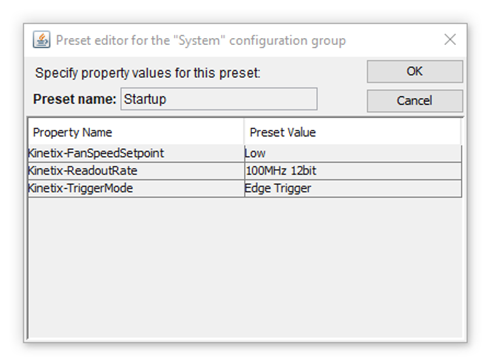The height and width of the screenshot is (364, 492).
Task: Click blank space right of Edge Trigger
Action: 386,188
